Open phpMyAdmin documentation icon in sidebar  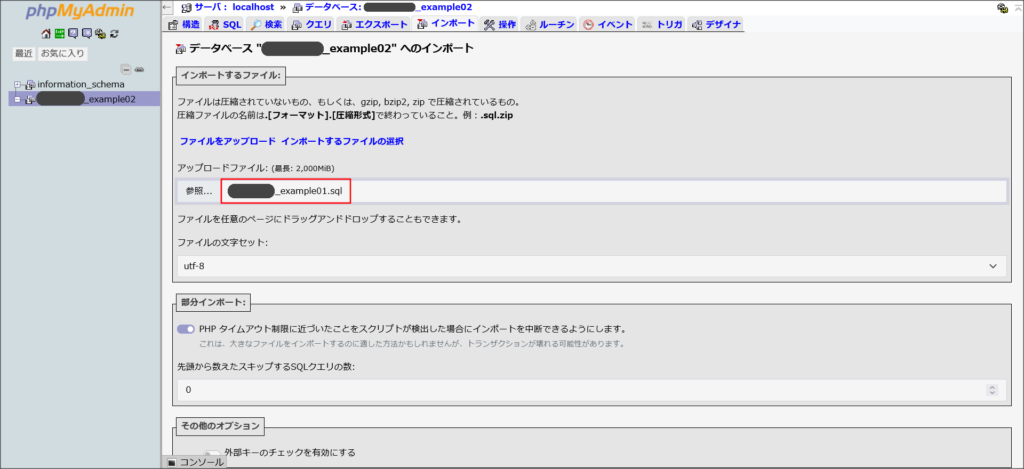(x=72, y=34)
